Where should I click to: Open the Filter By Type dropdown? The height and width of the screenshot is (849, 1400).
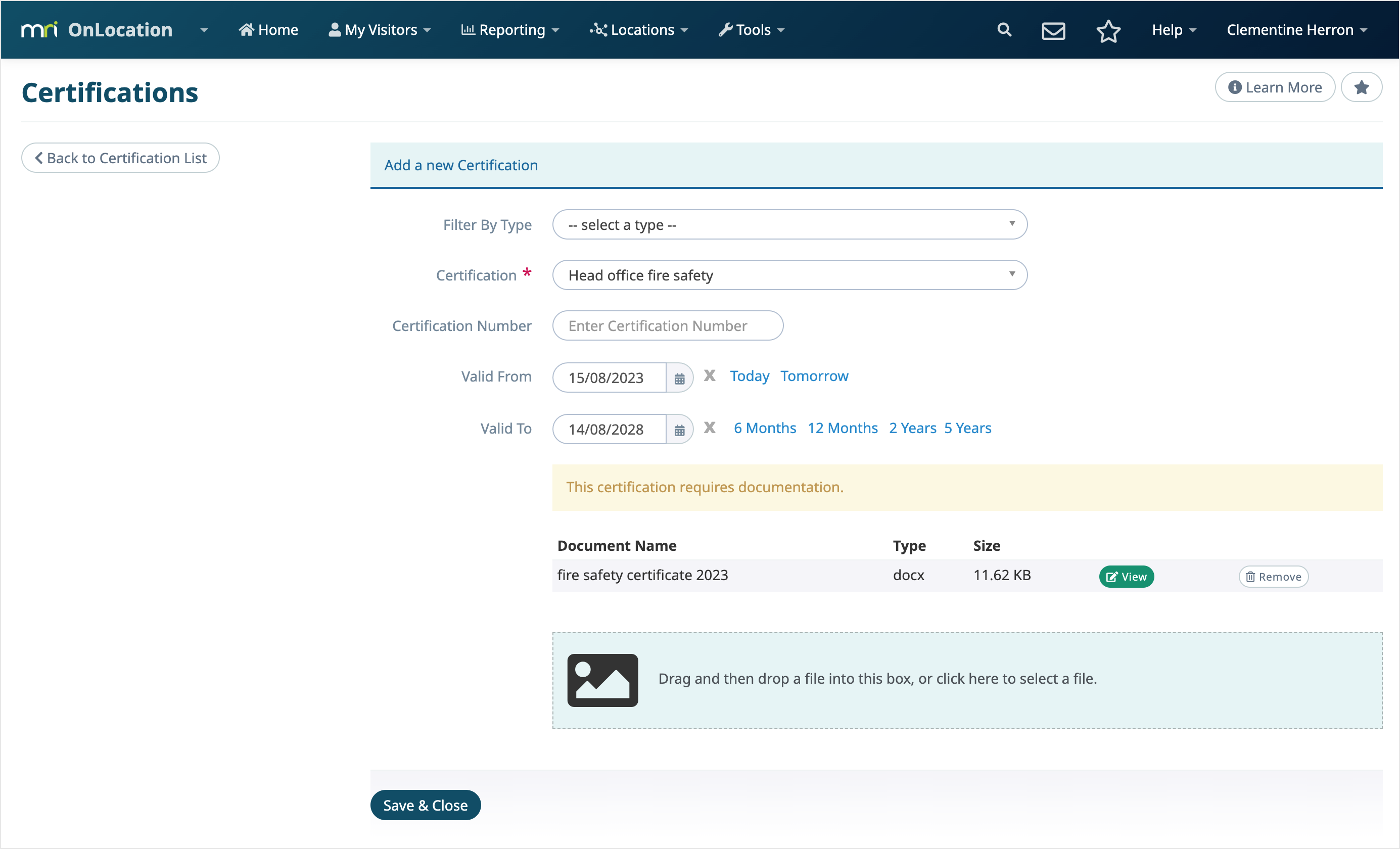[x=790, y=224]
